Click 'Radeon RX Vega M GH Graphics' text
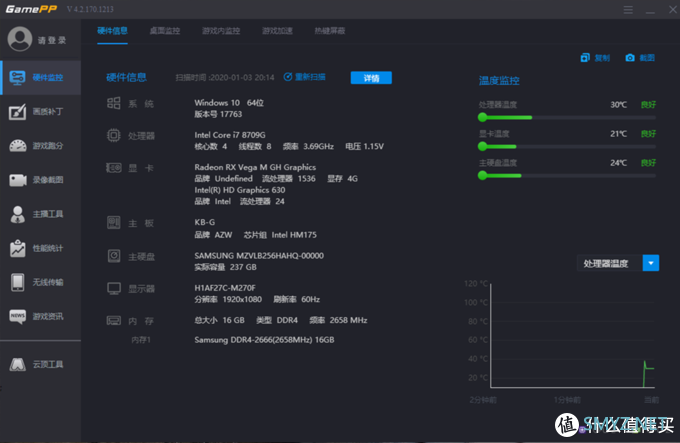 255,167
